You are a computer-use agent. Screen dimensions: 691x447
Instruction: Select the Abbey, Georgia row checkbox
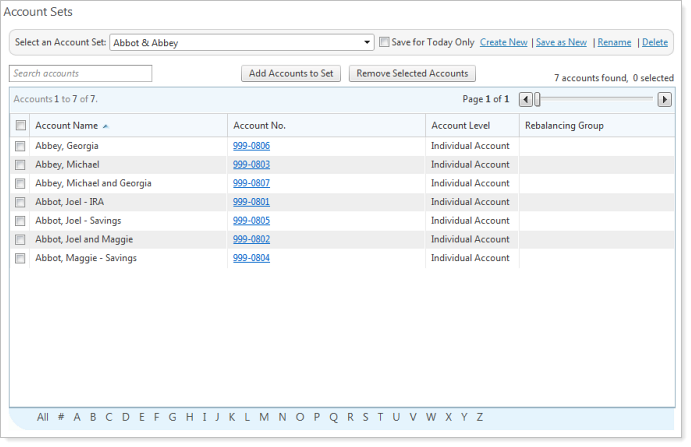(21, 146)
